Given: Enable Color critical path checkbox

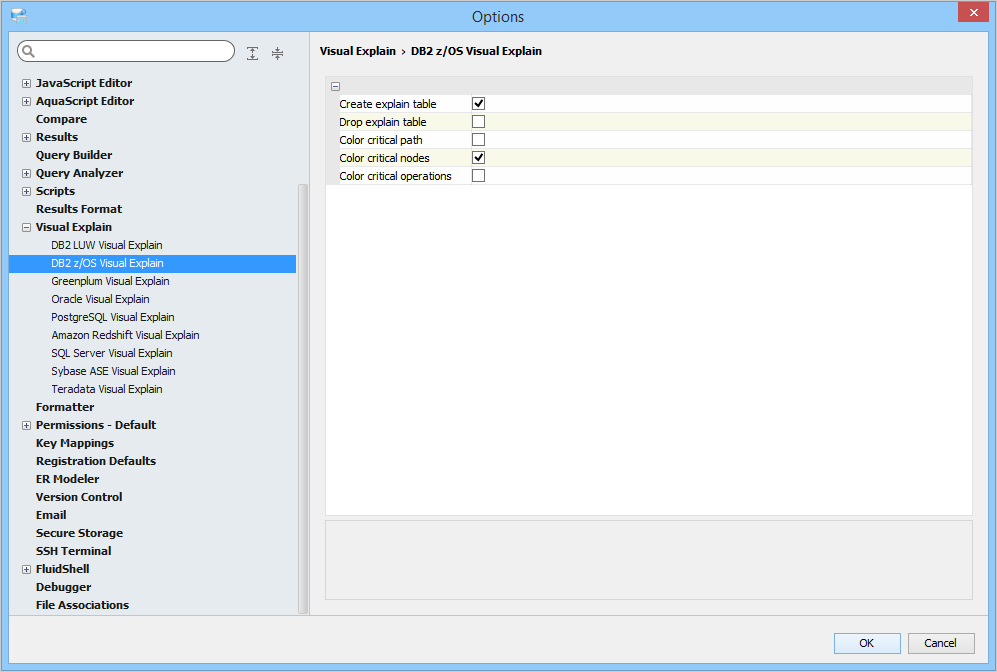Looking at the screenshot, I should coord(478,139).
